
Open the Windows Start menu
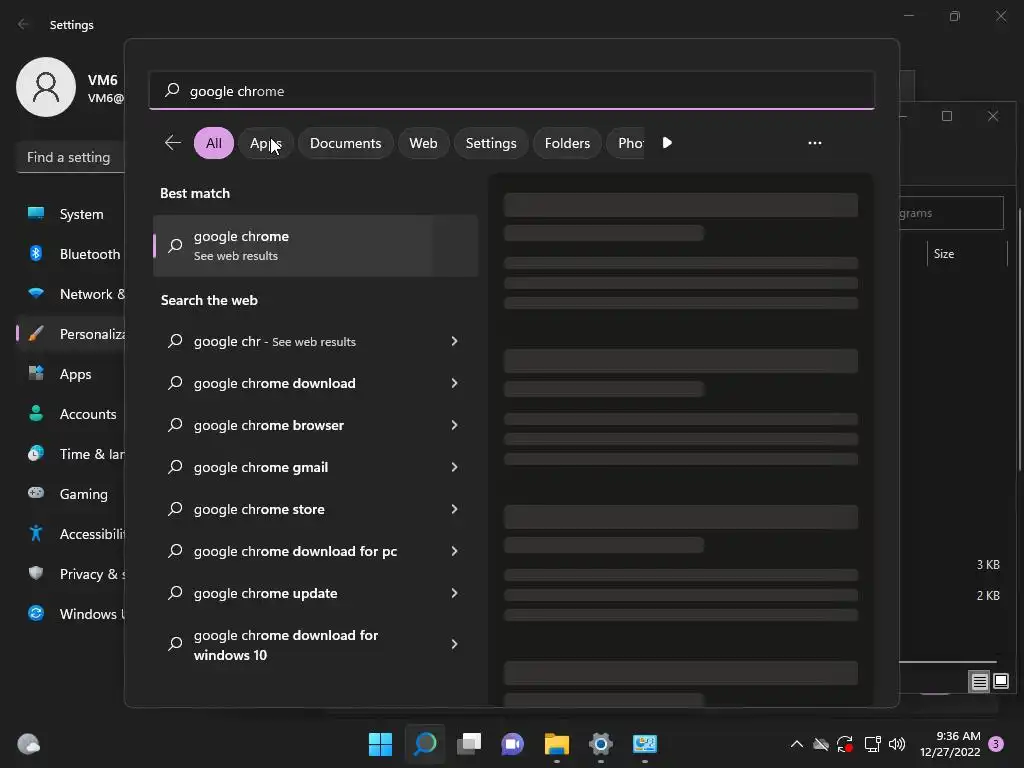380,744
